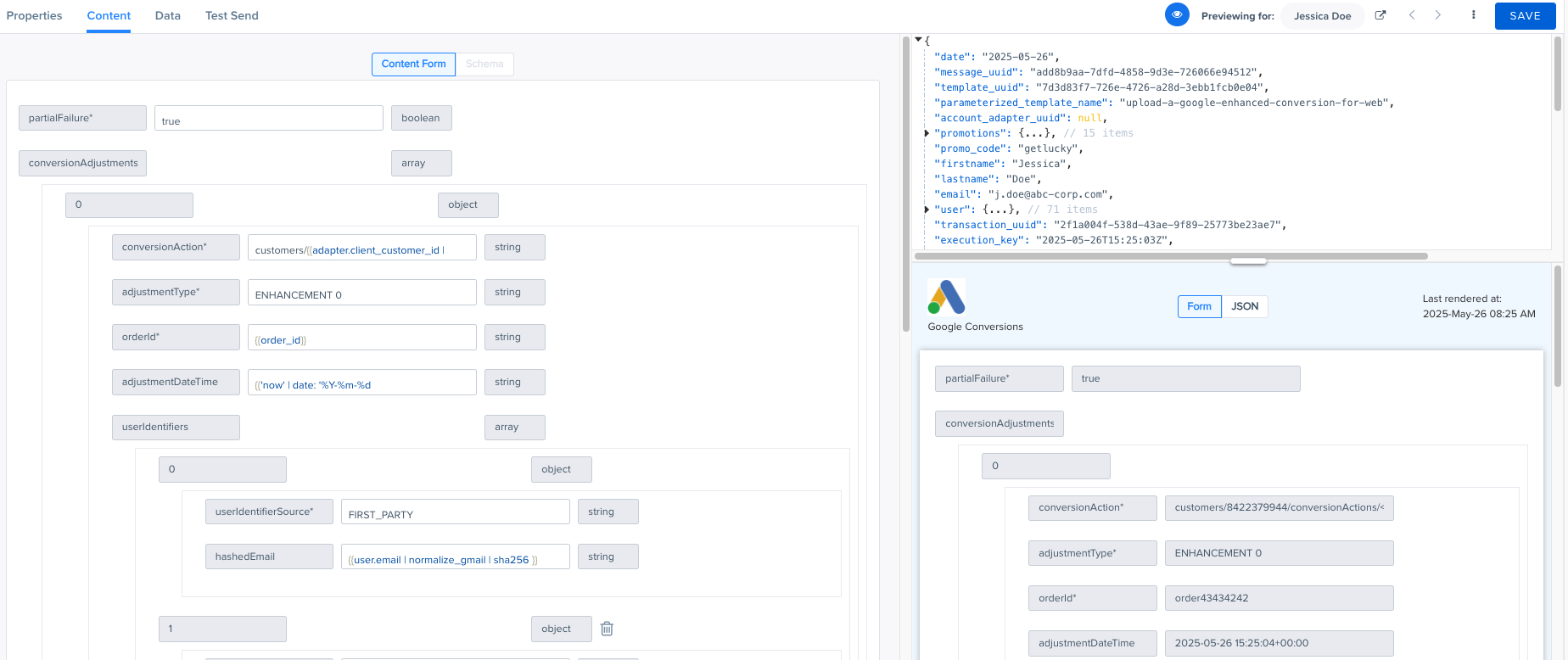1568x660 pixels.
Task: Switch to the Data tab
Action: pyautogui.click(x=168, y=15)
